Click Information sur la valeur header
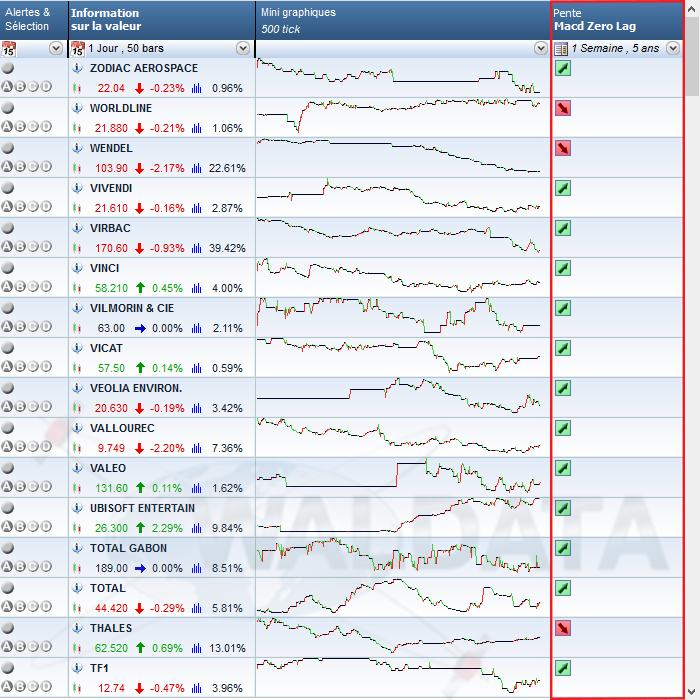The image size is (700, 700). tap(162, 20)
